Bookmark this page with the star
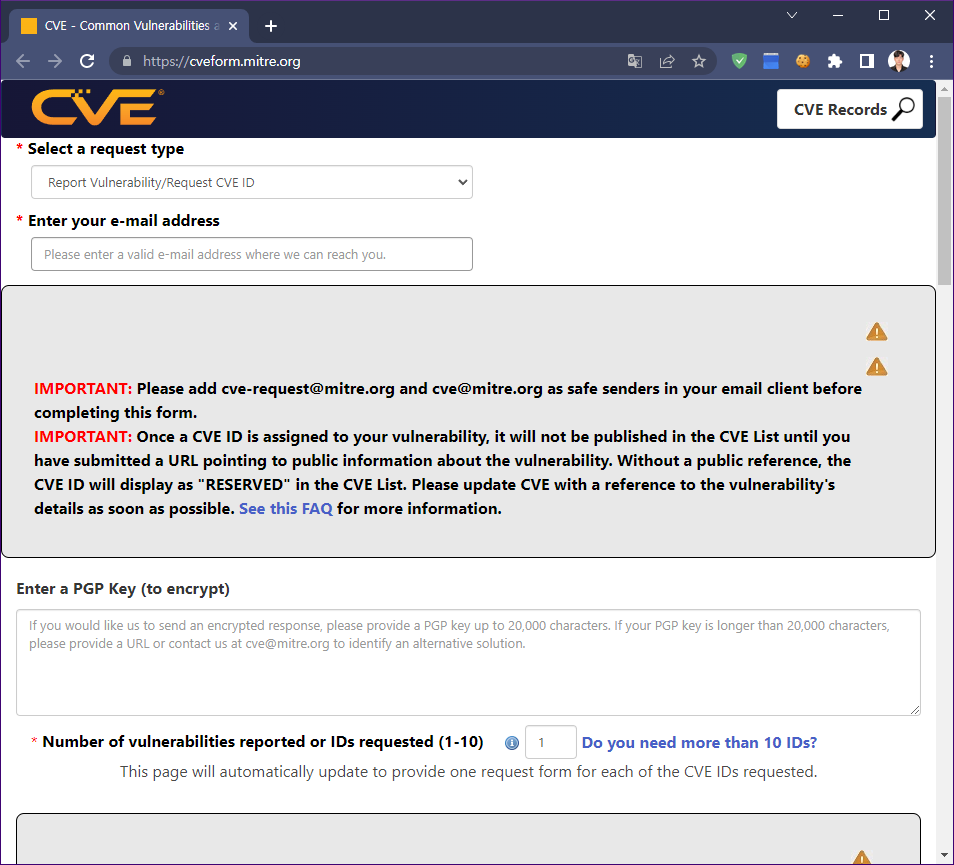 pyautogui.click(x=699, y=61)
